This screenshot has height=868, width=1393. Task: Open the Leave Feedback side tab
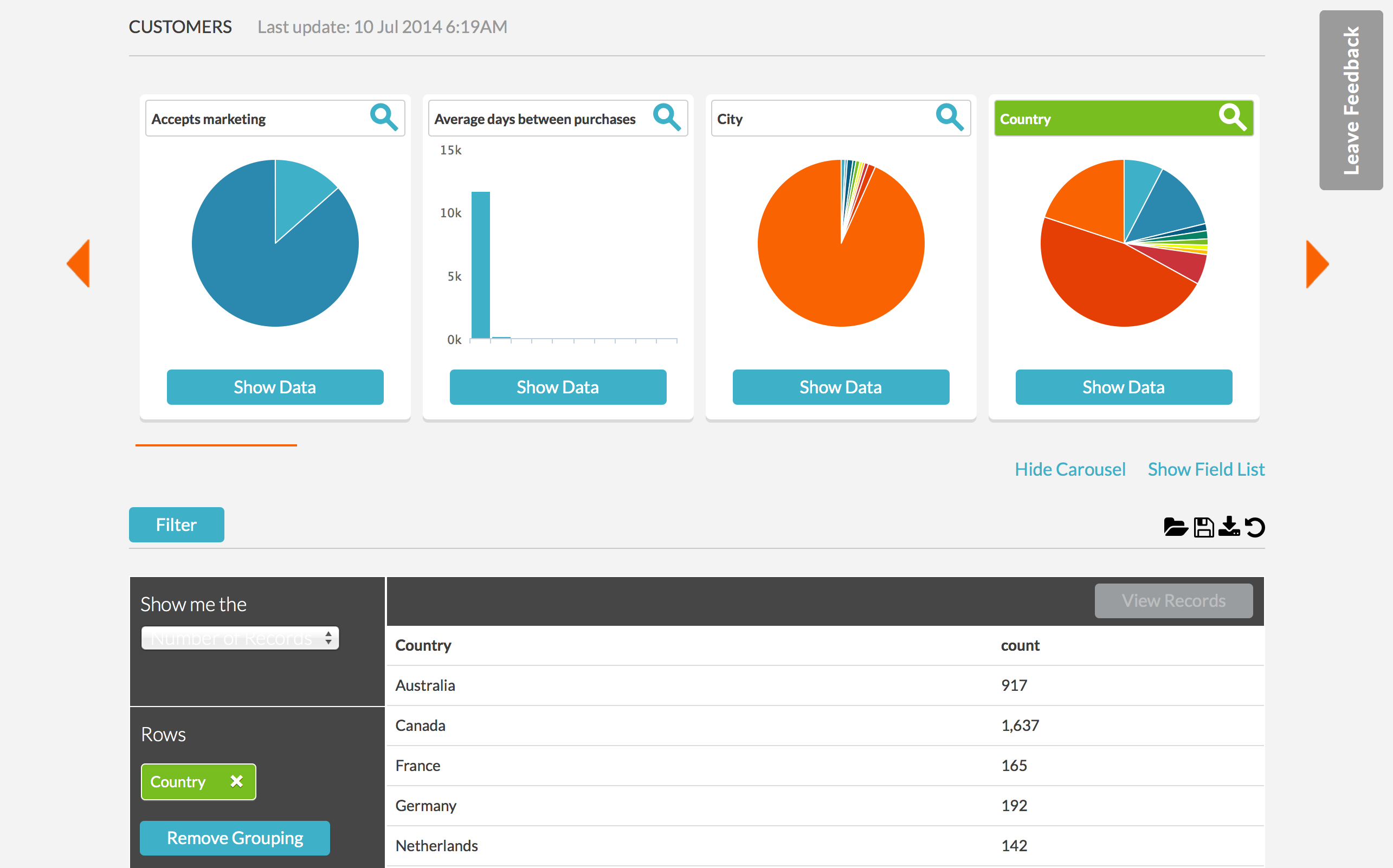point(1351,100)
